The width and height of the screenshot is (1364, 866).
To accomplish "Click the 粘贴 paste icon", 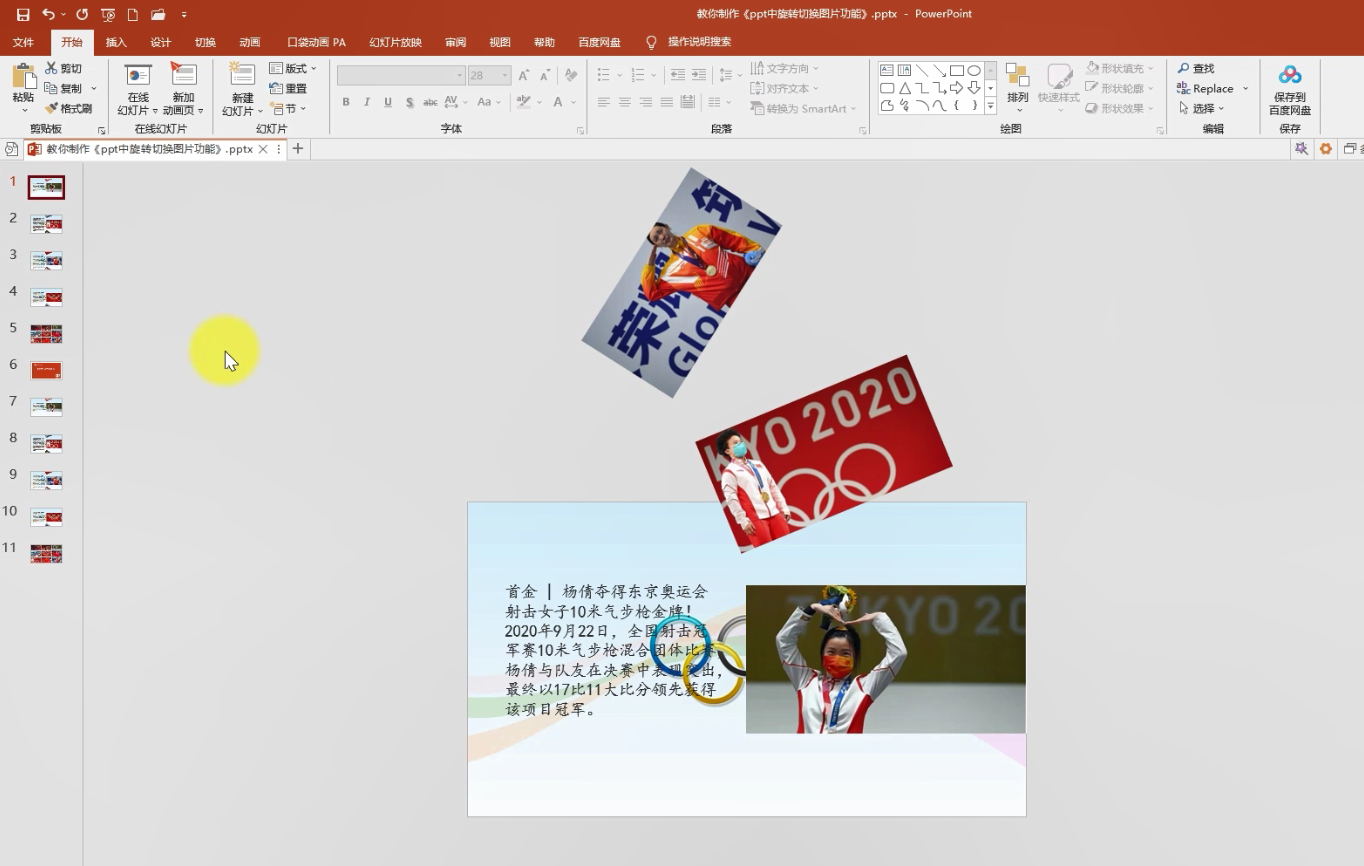I will pos(23,77).
